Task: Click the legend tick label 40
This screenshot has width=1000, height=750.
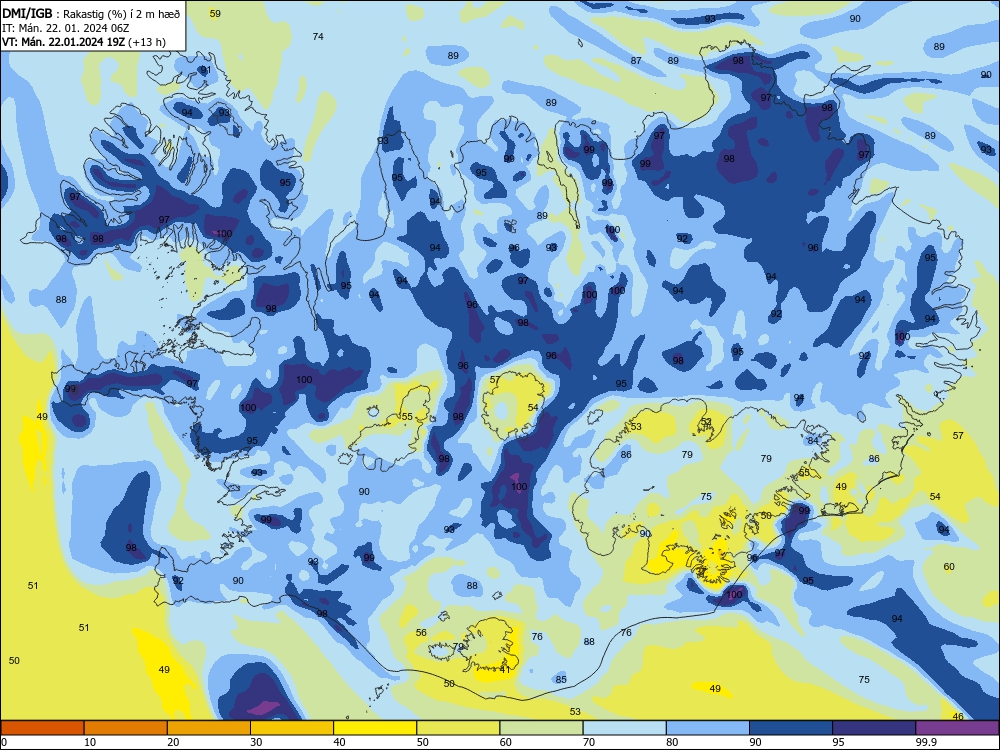Action: pos(340,742)
